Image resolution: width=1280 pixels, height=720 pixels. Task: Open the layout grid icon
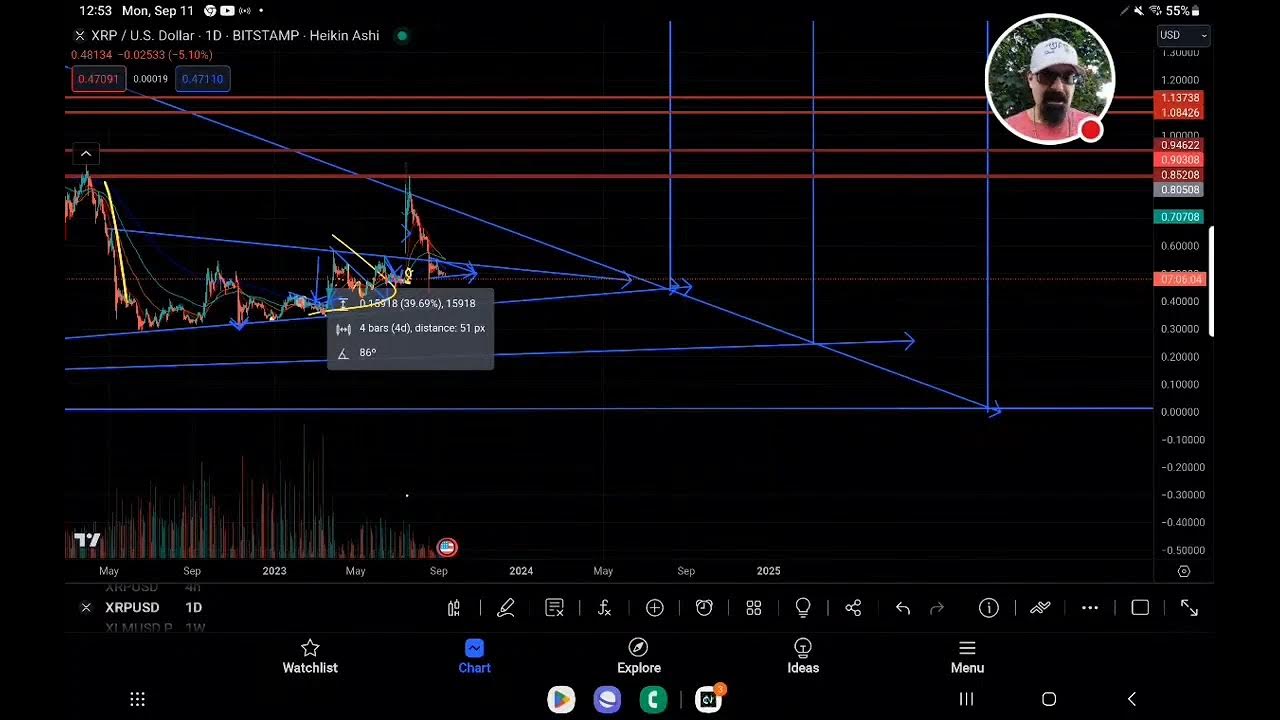click(754, 608)
